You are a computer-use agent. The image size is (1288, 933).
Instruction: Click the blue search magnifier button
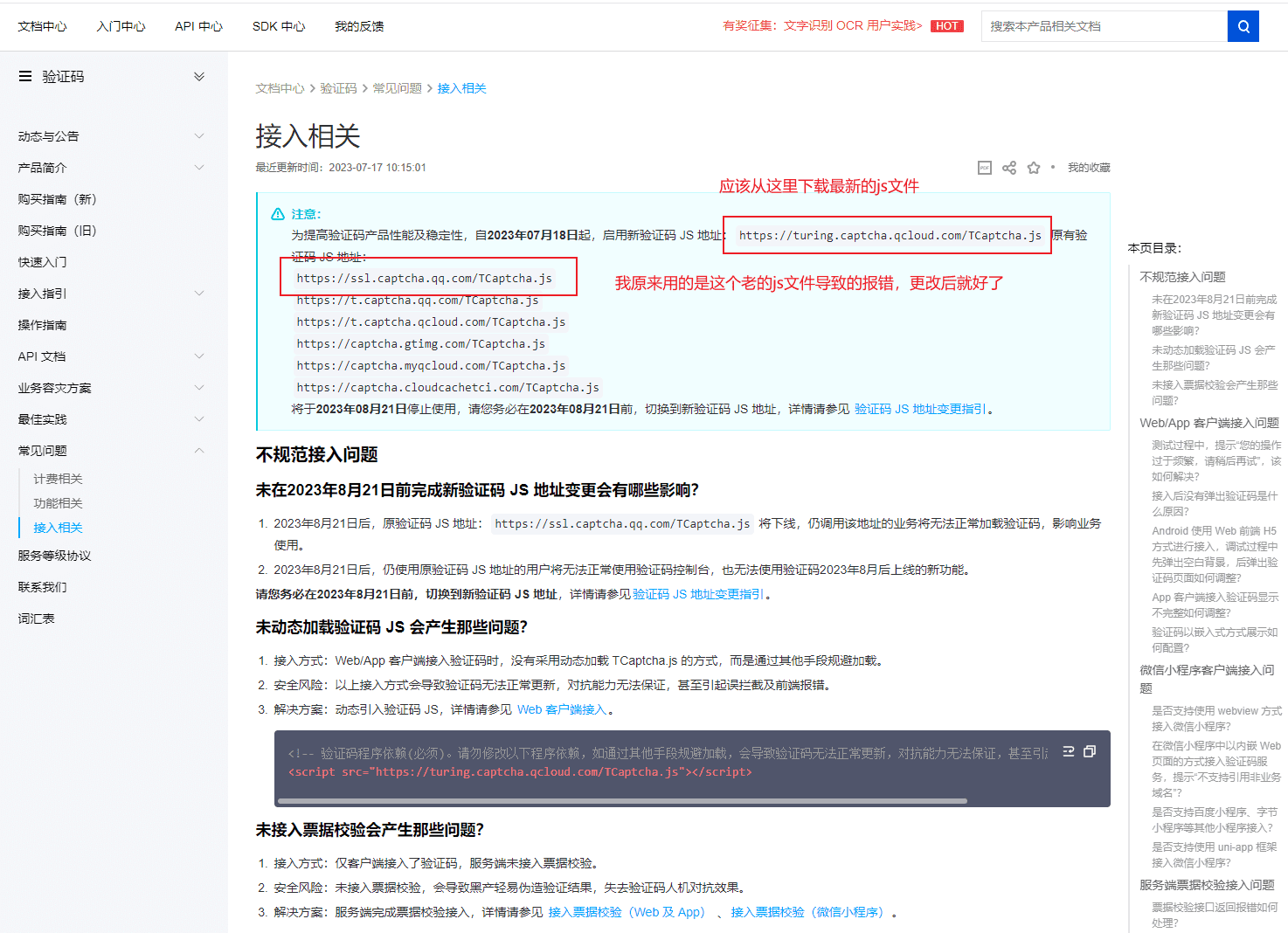tap(1243, 26)
